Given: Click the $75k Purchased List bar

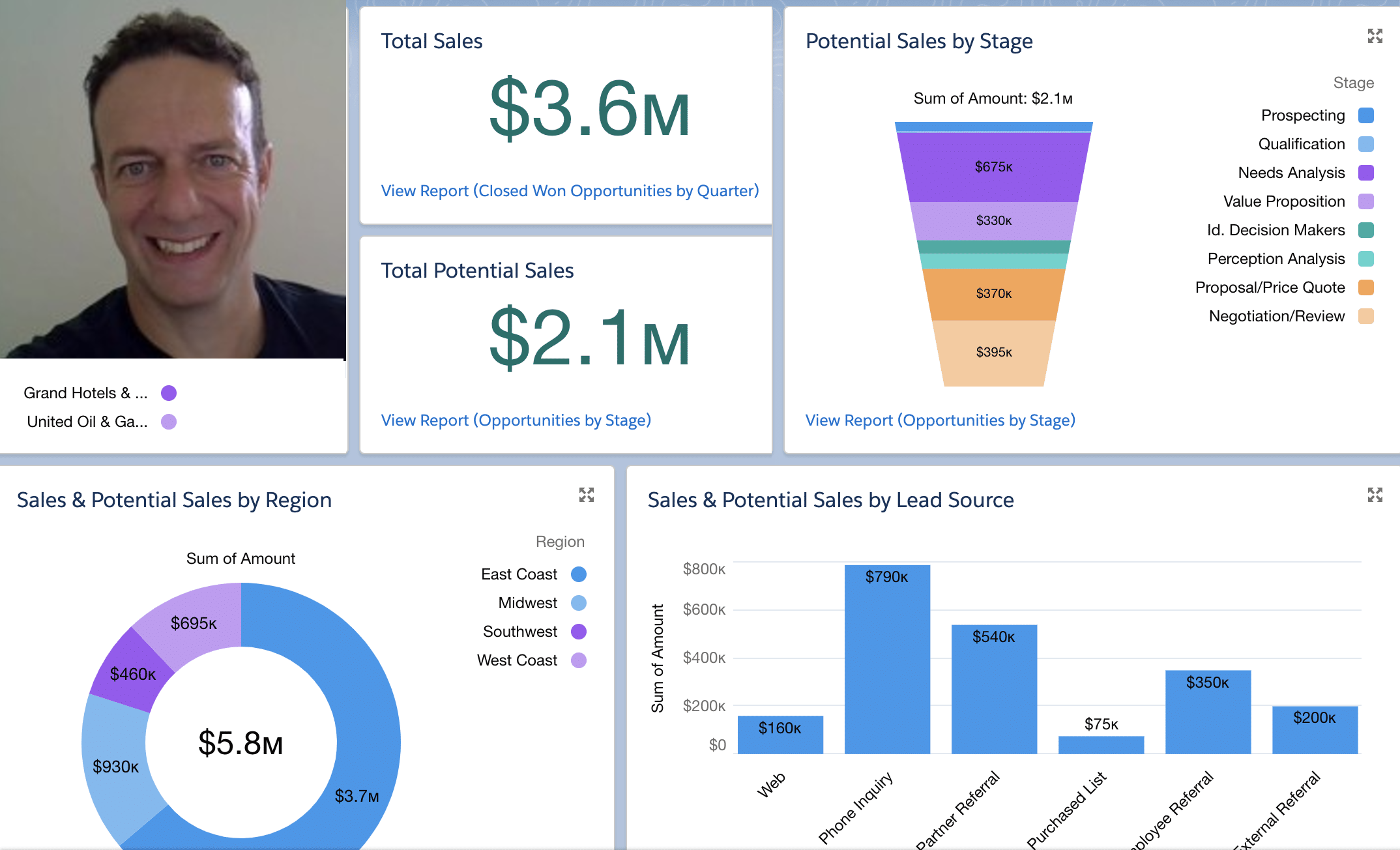Looking at the screenshot, I should pyautogui.click(x=1101, y=745).
